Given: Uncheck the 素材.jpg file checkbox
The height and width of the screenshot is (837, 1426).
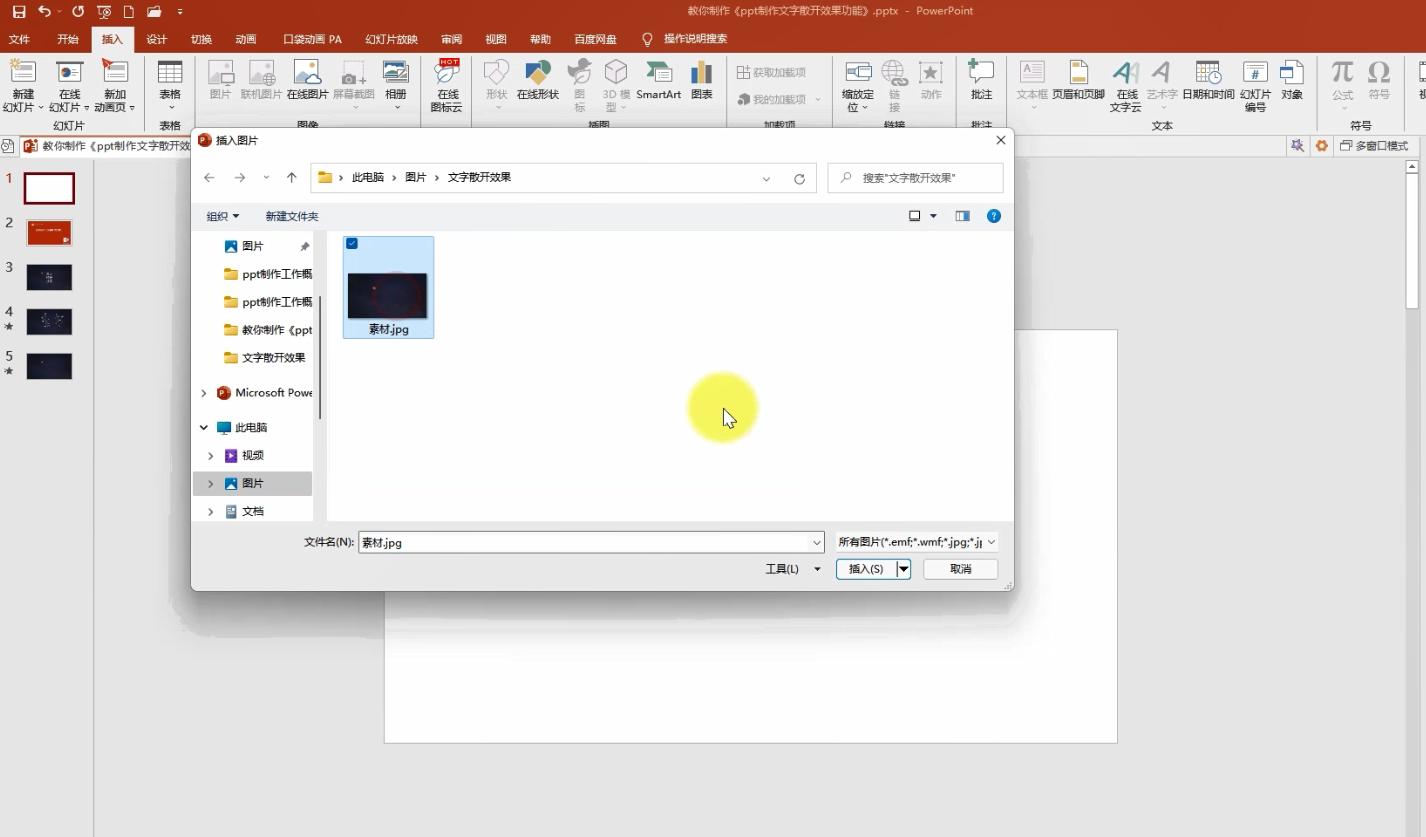Looking at the screenshot, I should (x=352, y=244).
